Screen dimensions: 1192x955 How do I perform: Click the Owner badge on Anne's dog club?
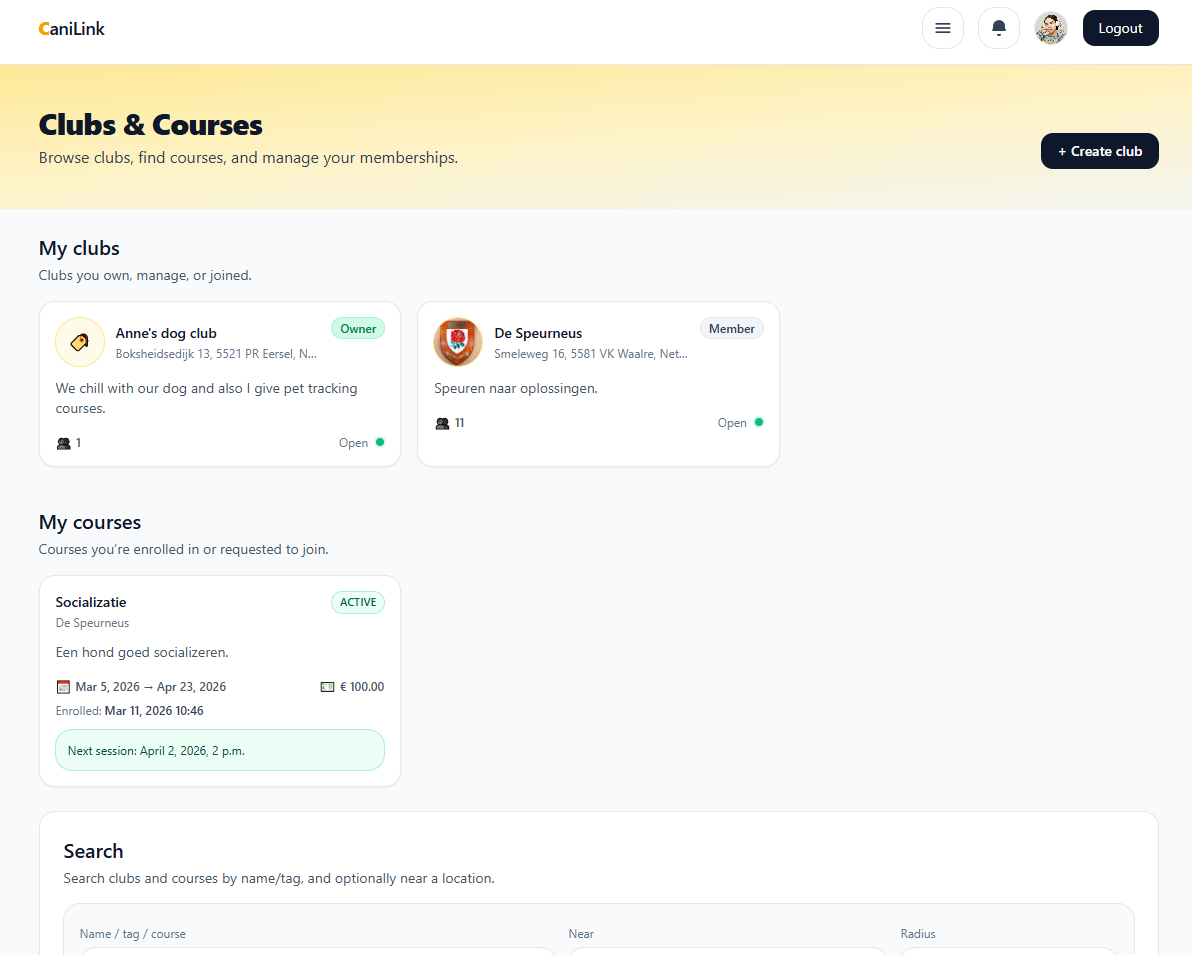tap(358, 329)
